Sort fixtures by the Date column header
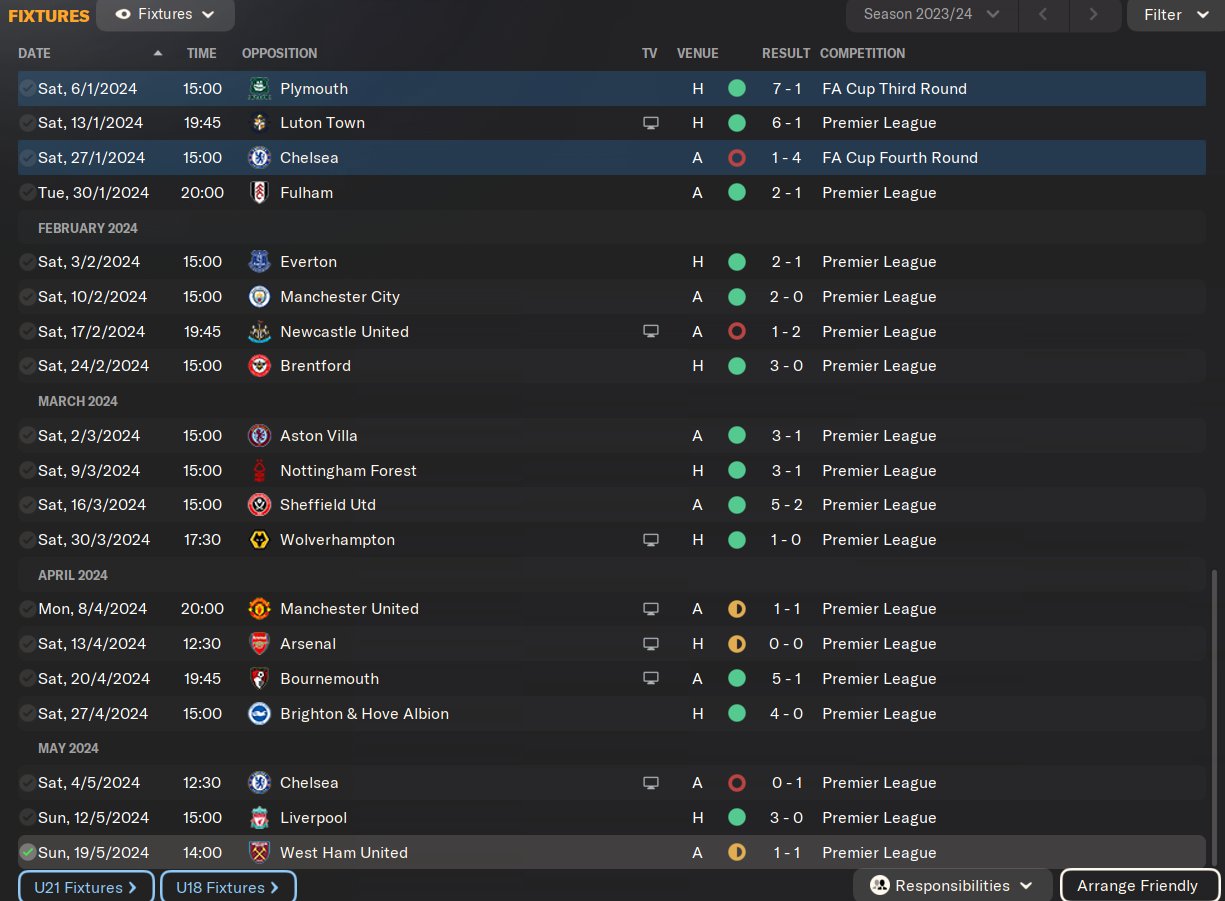The width and height of the screenshot is (1225, 901). point(35,54)
